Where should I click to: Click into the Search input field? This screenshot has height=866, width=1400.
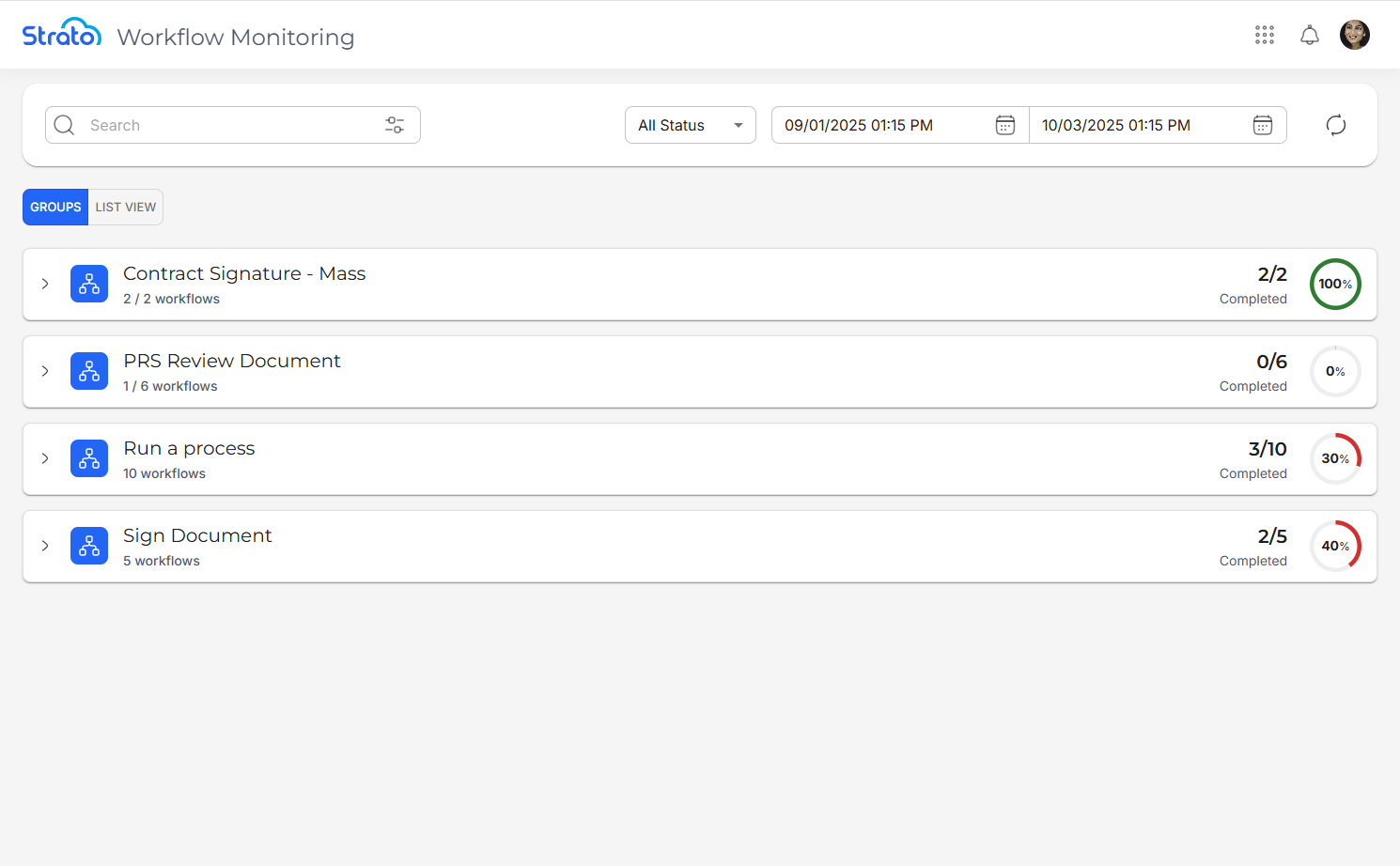[226, 125]
